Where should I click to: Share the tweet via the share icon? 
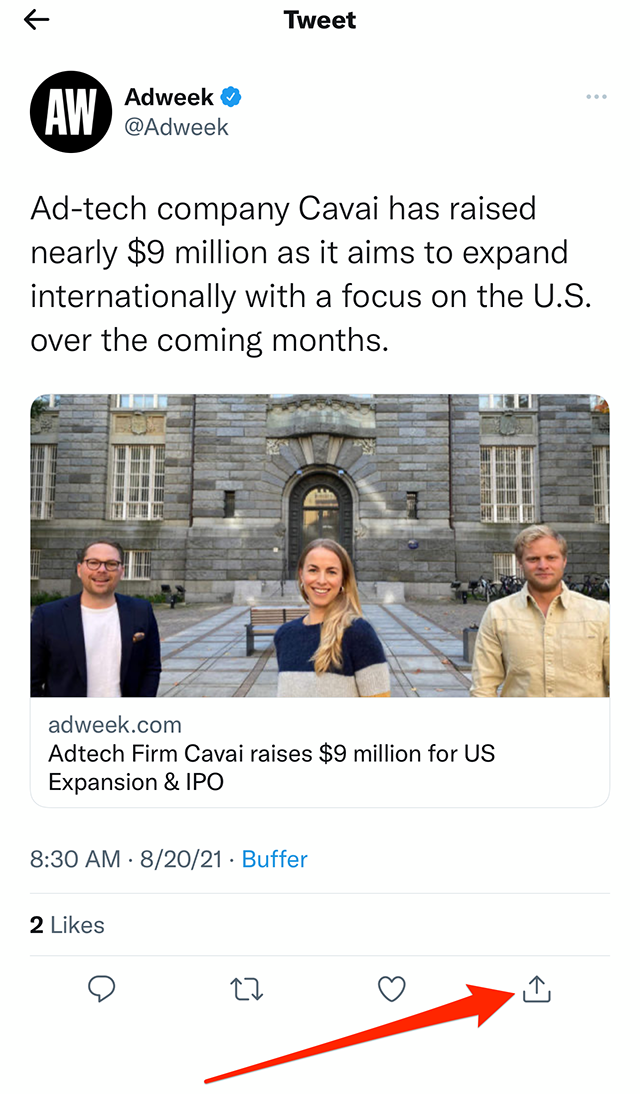pyautogui.click(x=537, y=989)
